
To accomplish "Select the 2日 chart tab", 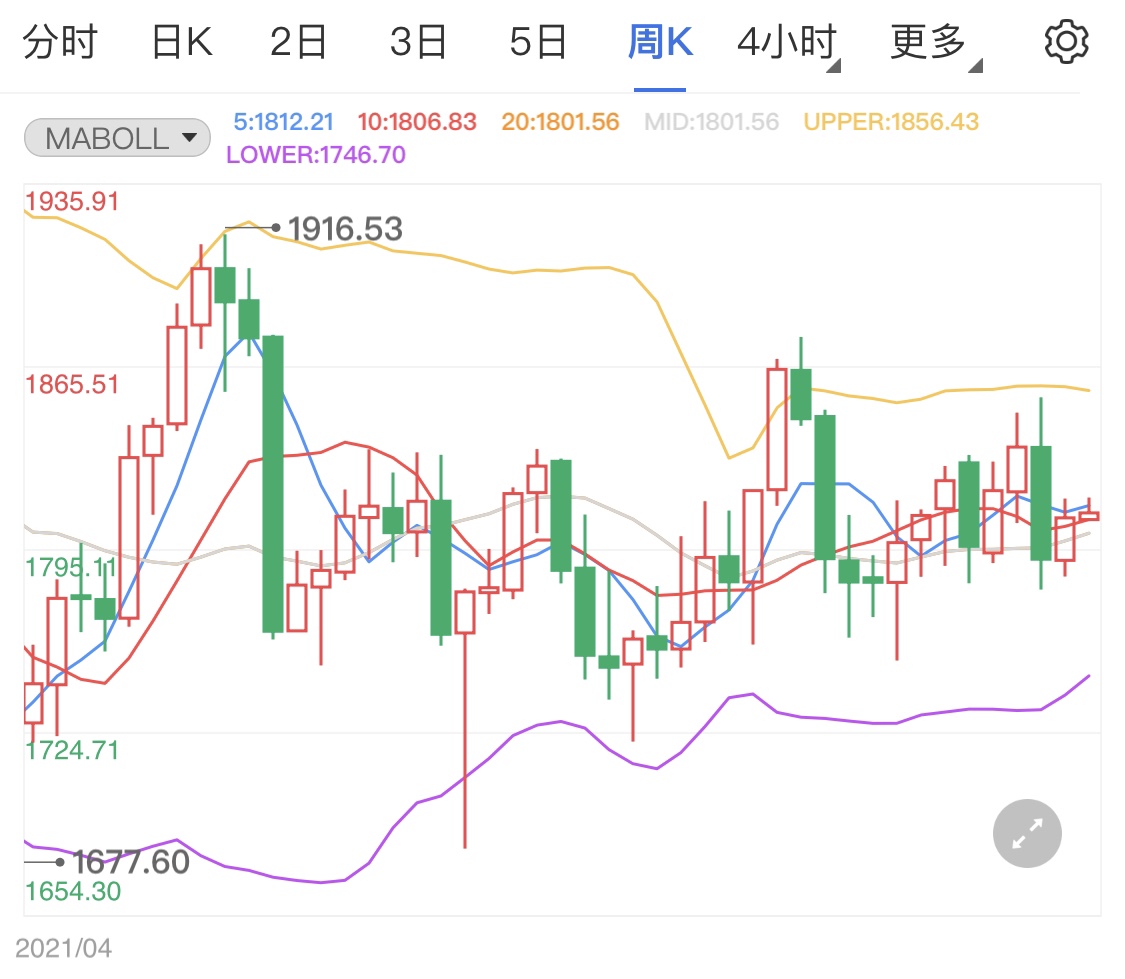I will 298,43.
